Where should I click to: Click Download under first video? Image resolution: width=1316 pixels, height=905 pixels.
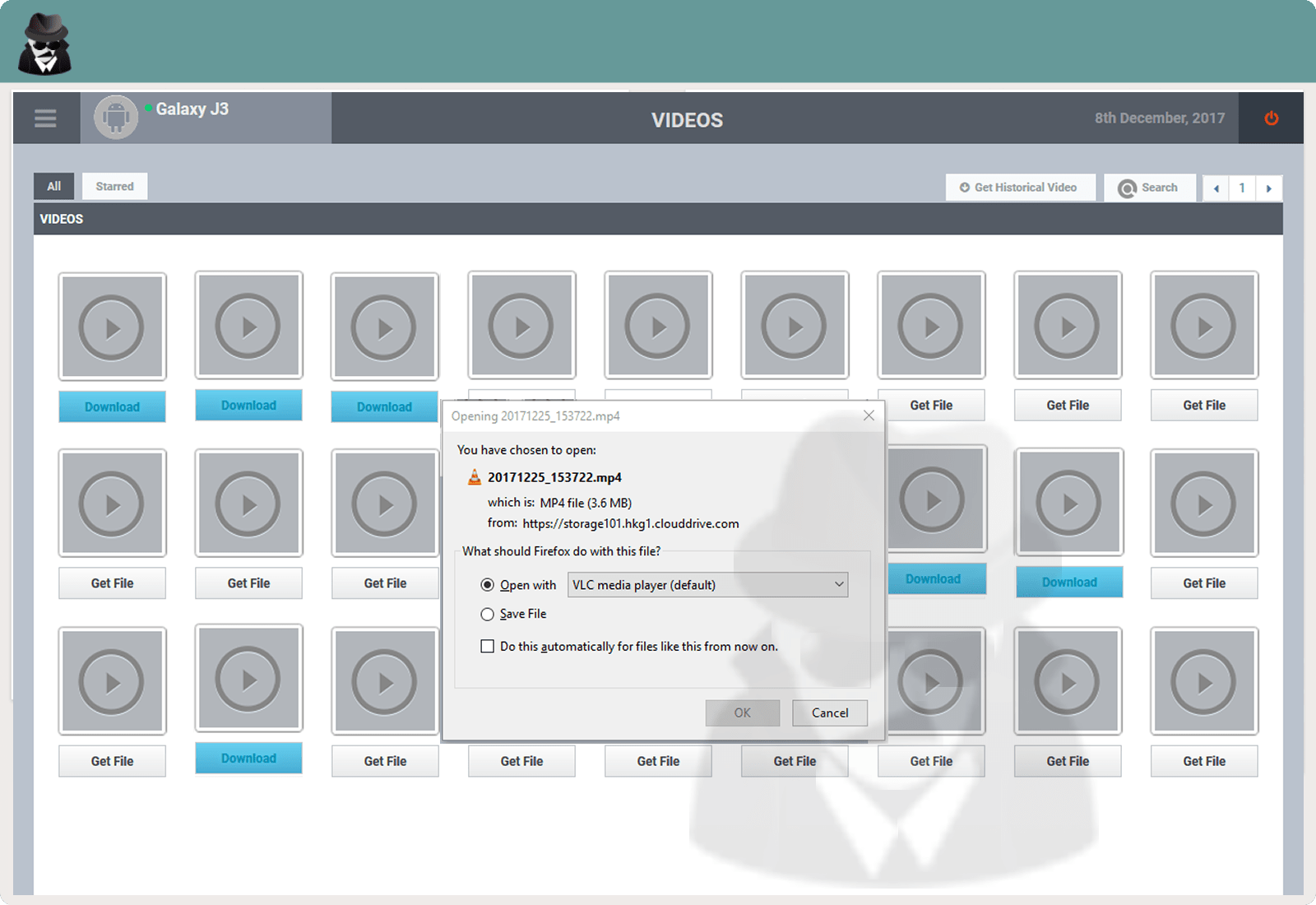[x=113, y=406]
